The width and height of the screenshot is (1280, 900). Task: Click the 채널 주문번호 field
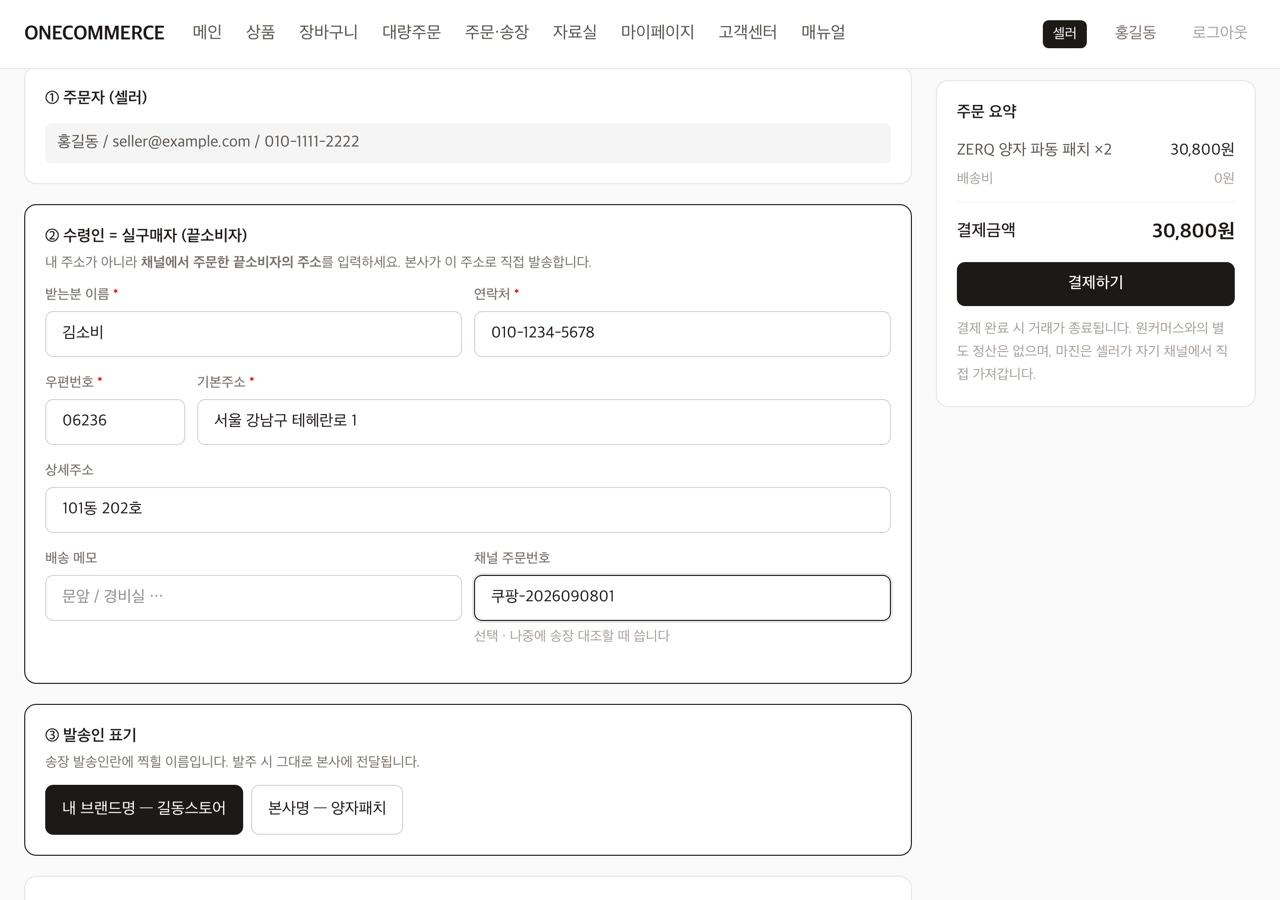[682, 598]
